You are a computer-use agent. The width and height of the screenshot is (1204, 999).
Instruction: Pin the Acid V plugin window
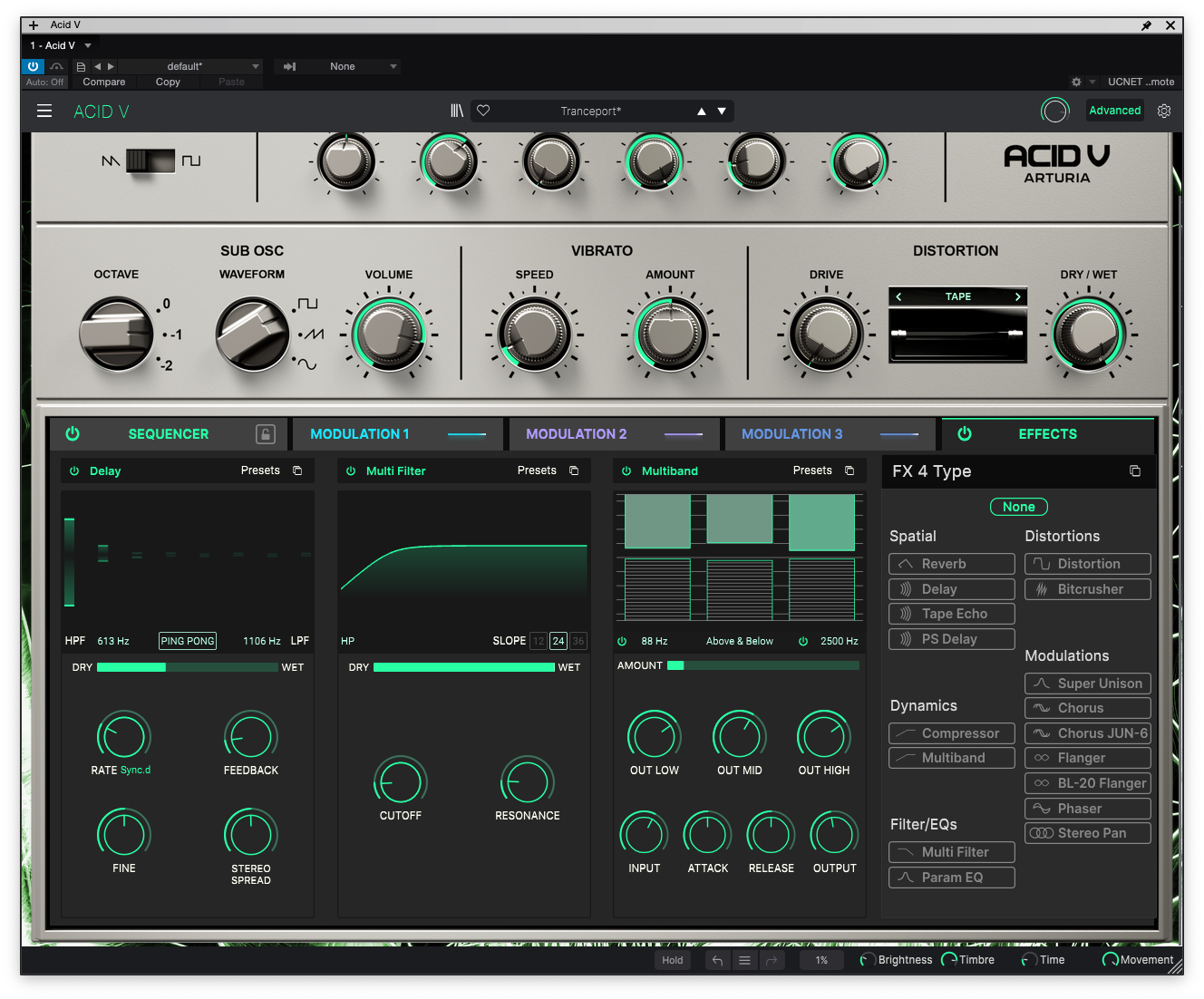1146,25
